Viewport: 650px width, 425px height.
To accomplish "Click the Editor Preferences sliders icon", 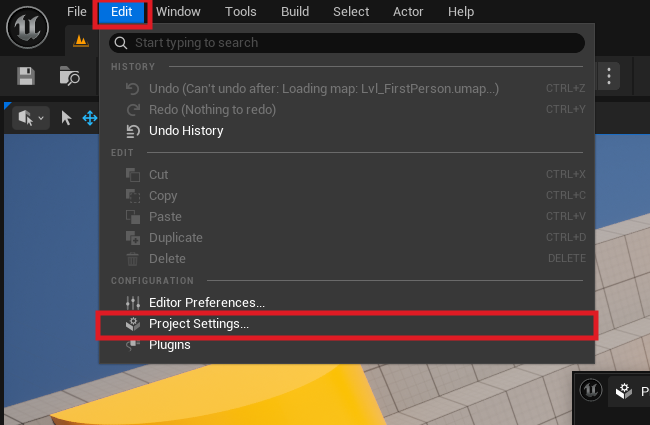I will pos(133,302).
